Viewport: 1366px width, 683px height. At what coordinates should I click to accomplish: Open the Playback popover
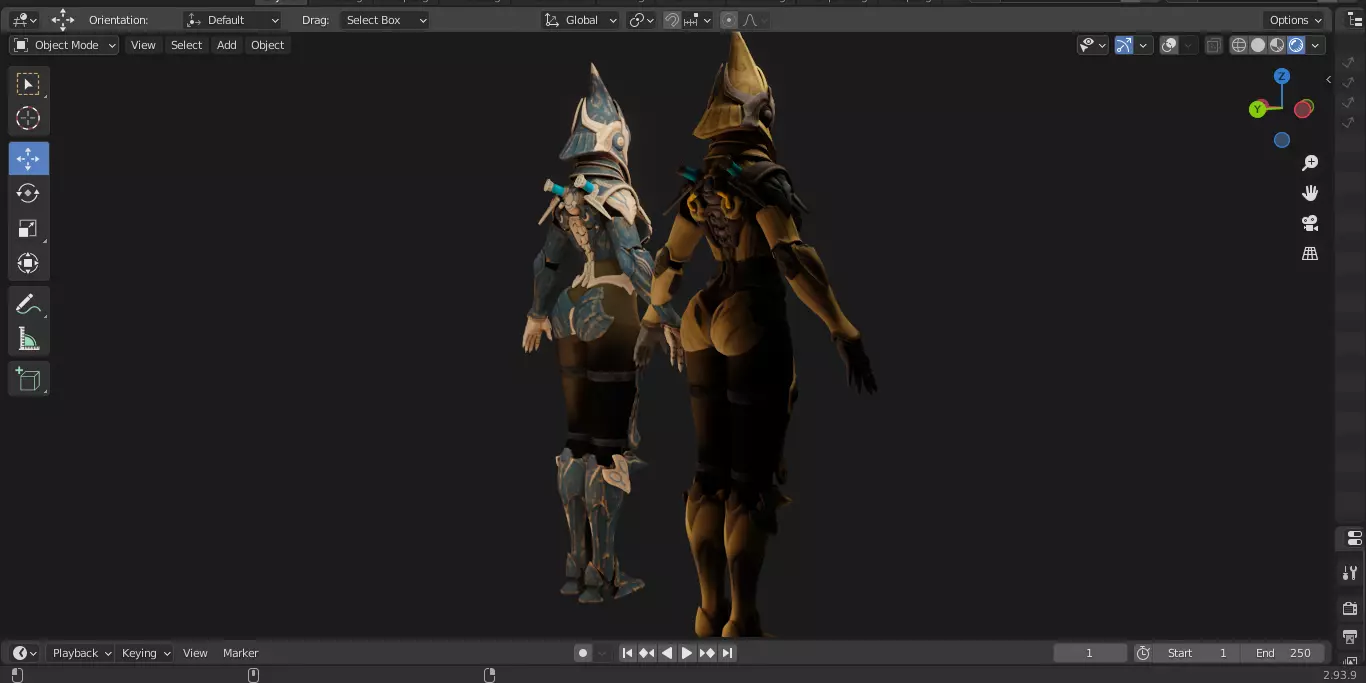(82, 653)
